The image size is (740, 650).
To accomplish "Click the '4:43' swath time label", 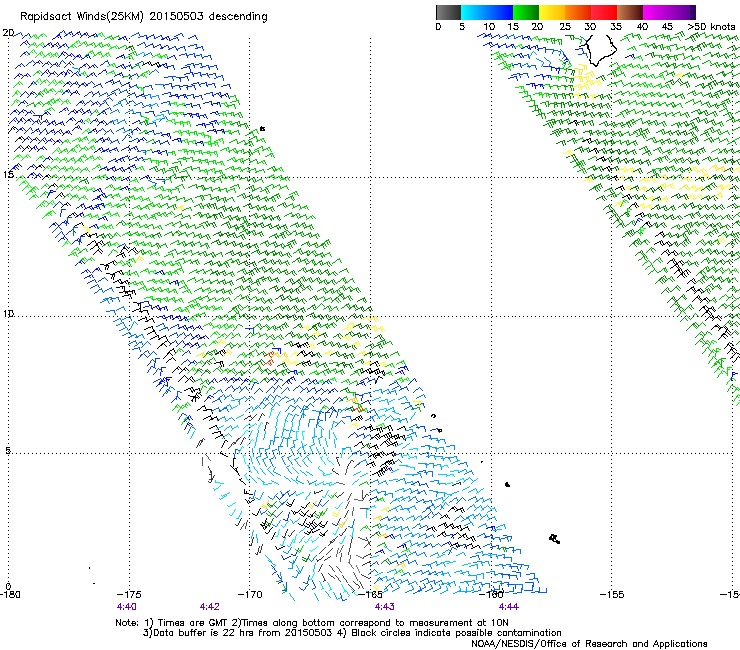I will [385, 607].
